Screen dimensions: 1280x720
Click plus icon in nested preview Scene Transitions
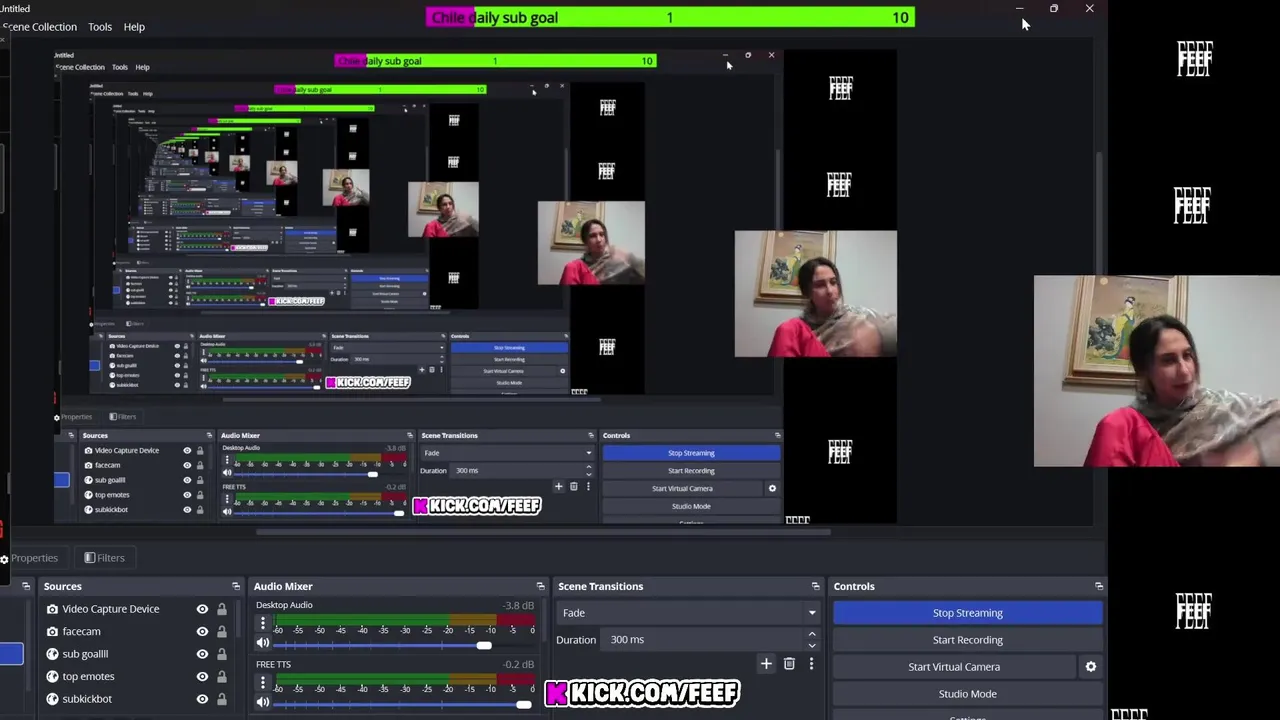(x=558, y=487)
